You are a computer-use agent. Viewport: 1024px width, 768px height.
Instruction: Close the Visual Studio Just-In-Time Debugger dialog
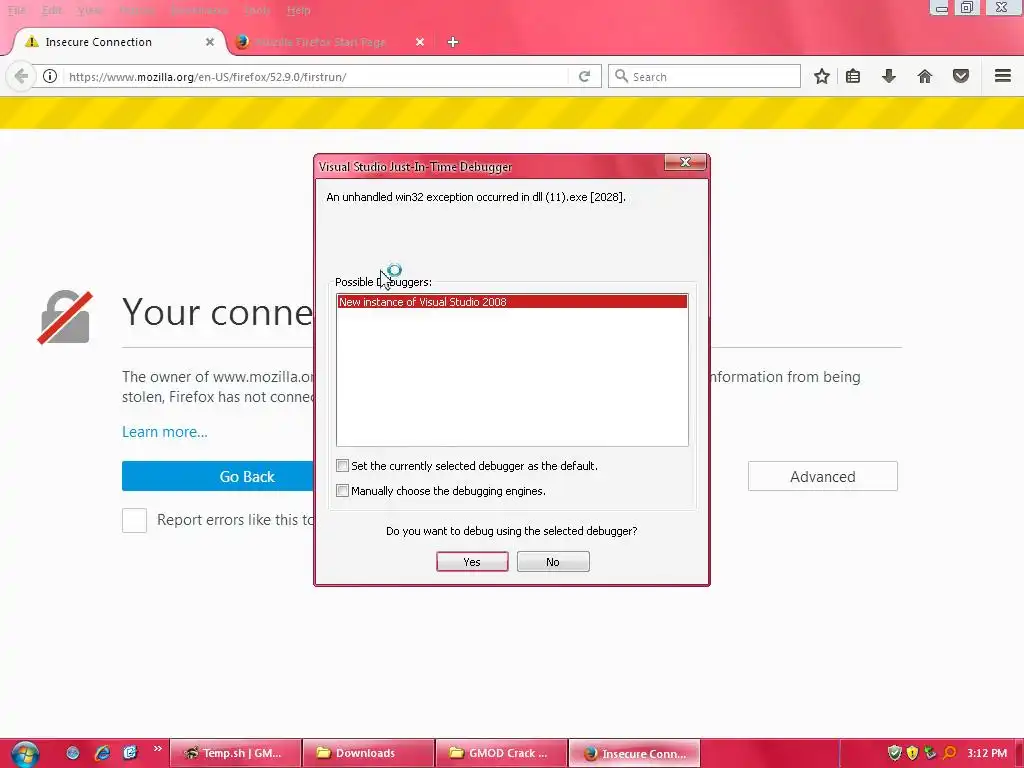tap(685, 162)
